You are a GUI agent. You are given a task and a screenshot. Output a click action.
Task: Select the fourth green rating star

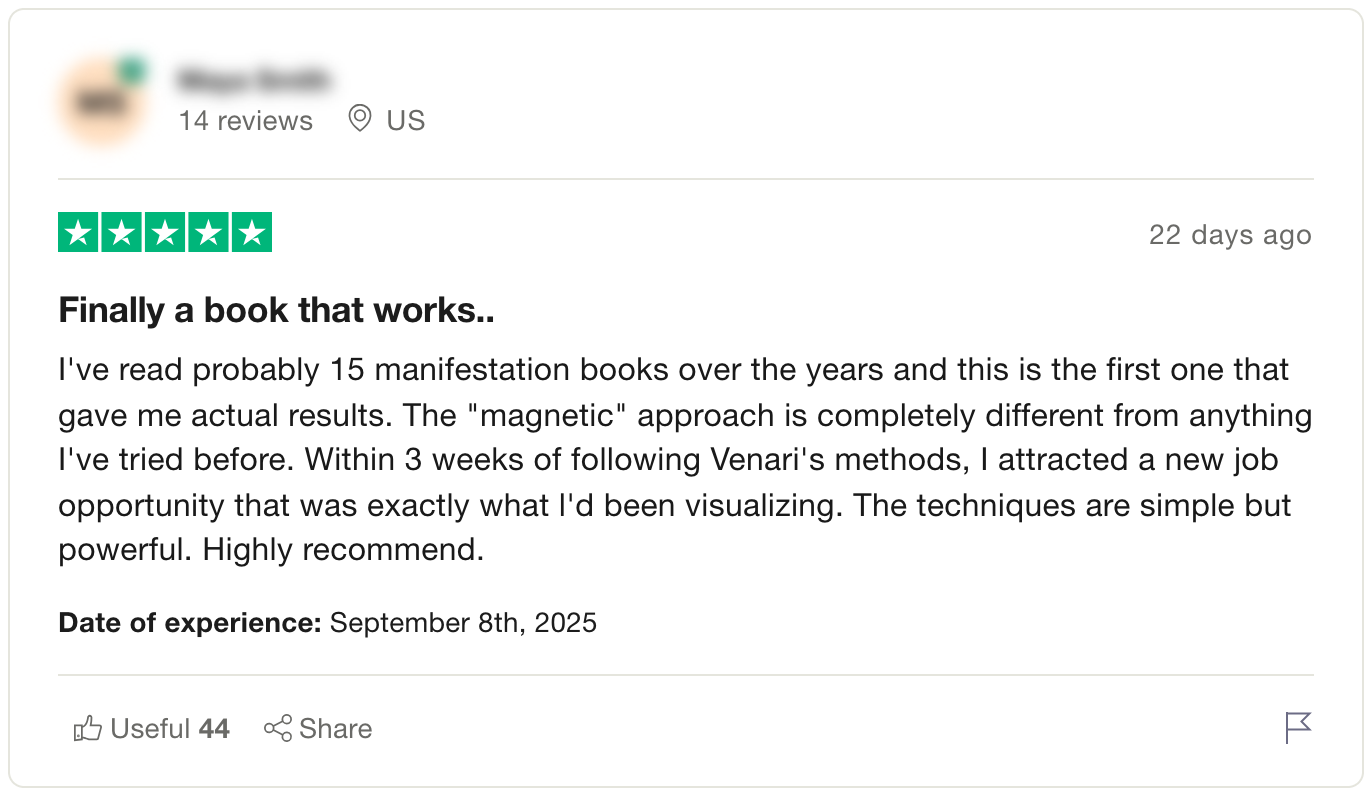click(x=208, y=234)
